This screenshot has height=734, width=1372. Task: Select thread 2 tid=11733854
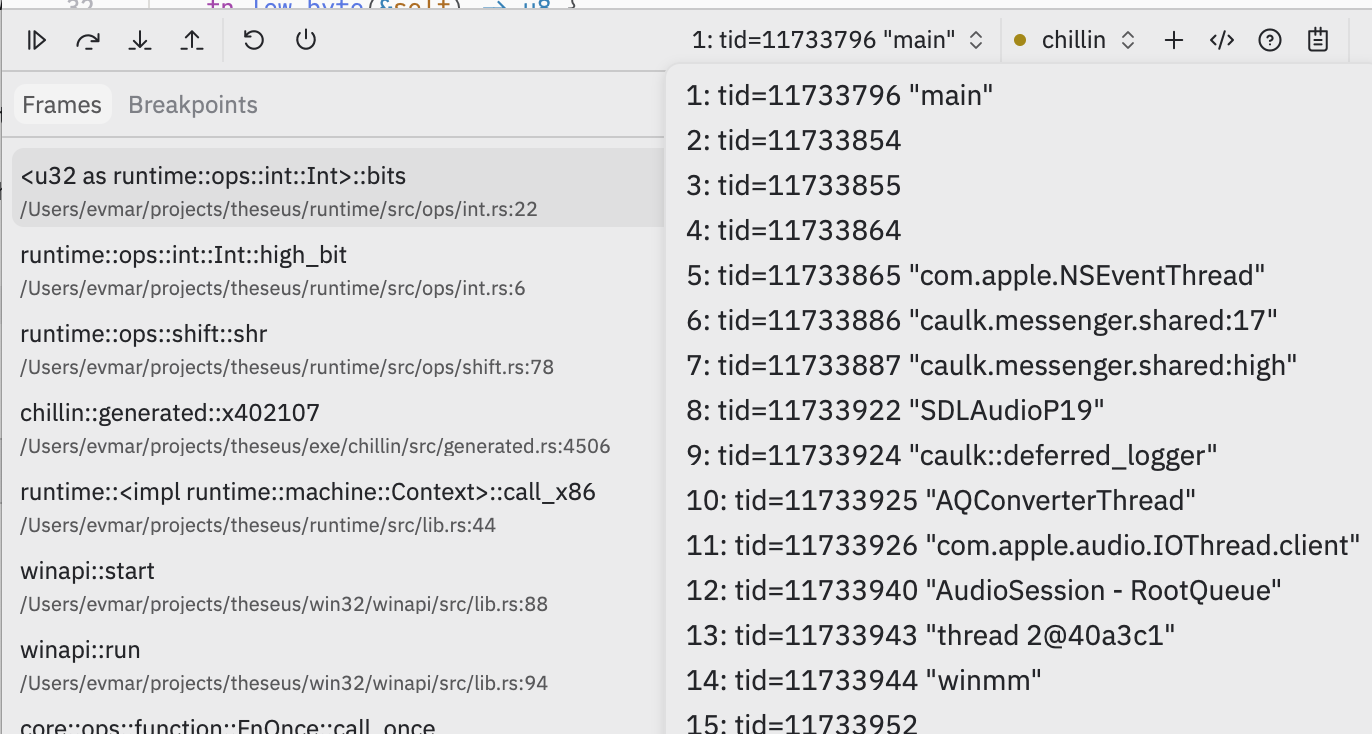point(794,141)
